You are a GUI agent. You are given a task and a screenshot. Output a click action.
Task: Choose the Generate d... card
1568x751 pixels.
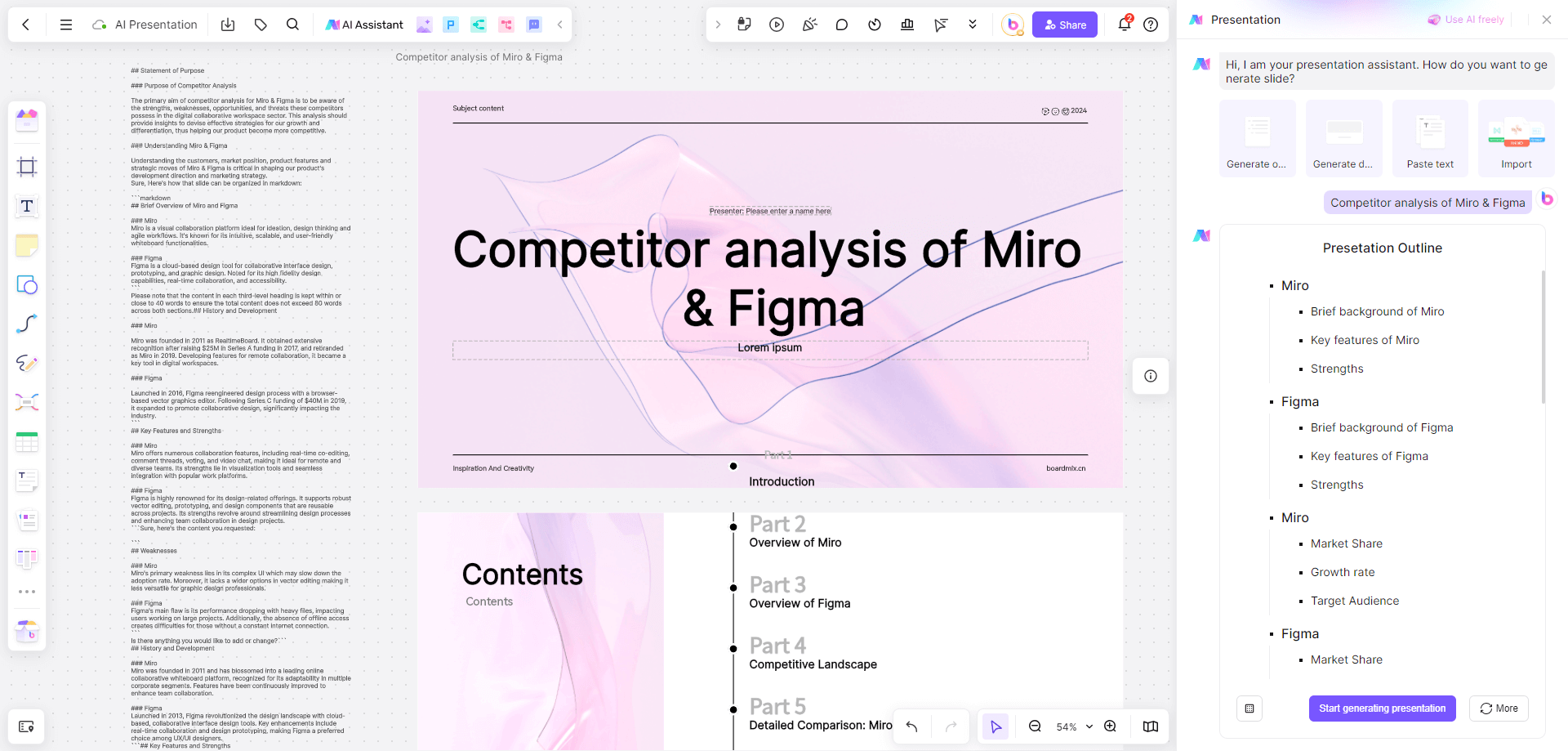1343,139
